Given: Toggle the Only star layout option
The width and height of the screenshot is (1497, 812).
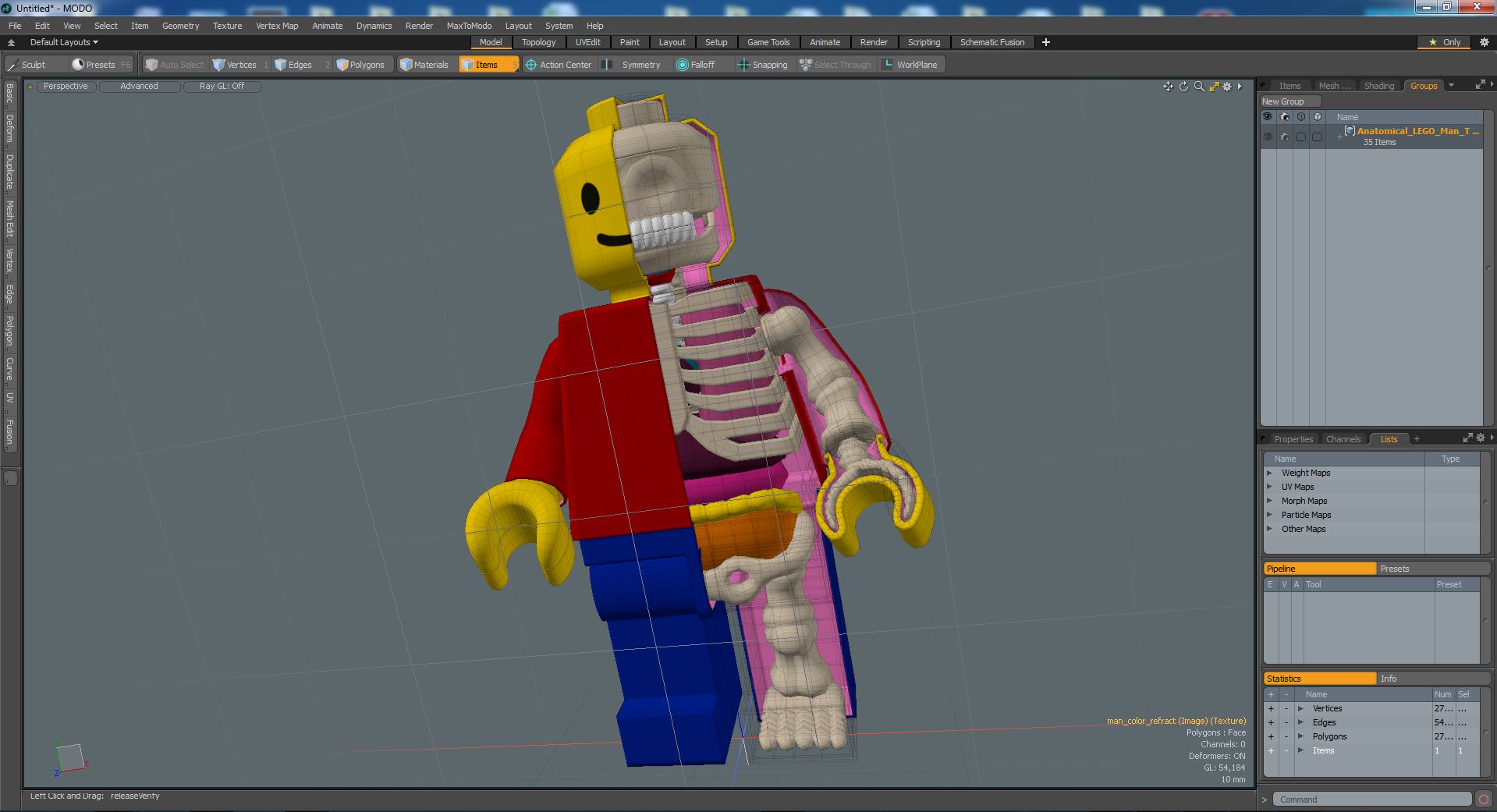Looking at the screenshot, I should (x=1445, y=42).
